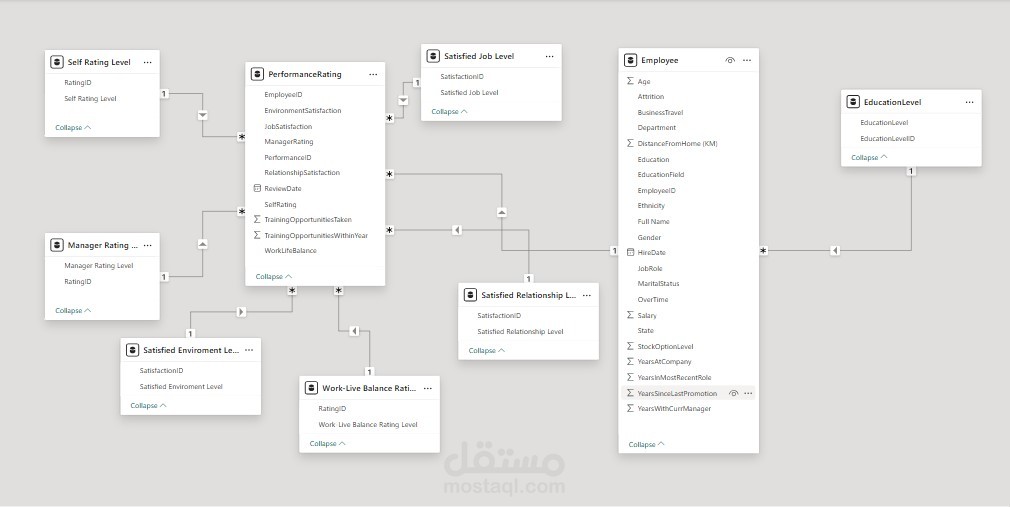Open Self Rating Level table options menu
Image resolution: width=1010 pixels, height=507 pixels.
coord(148,62)
